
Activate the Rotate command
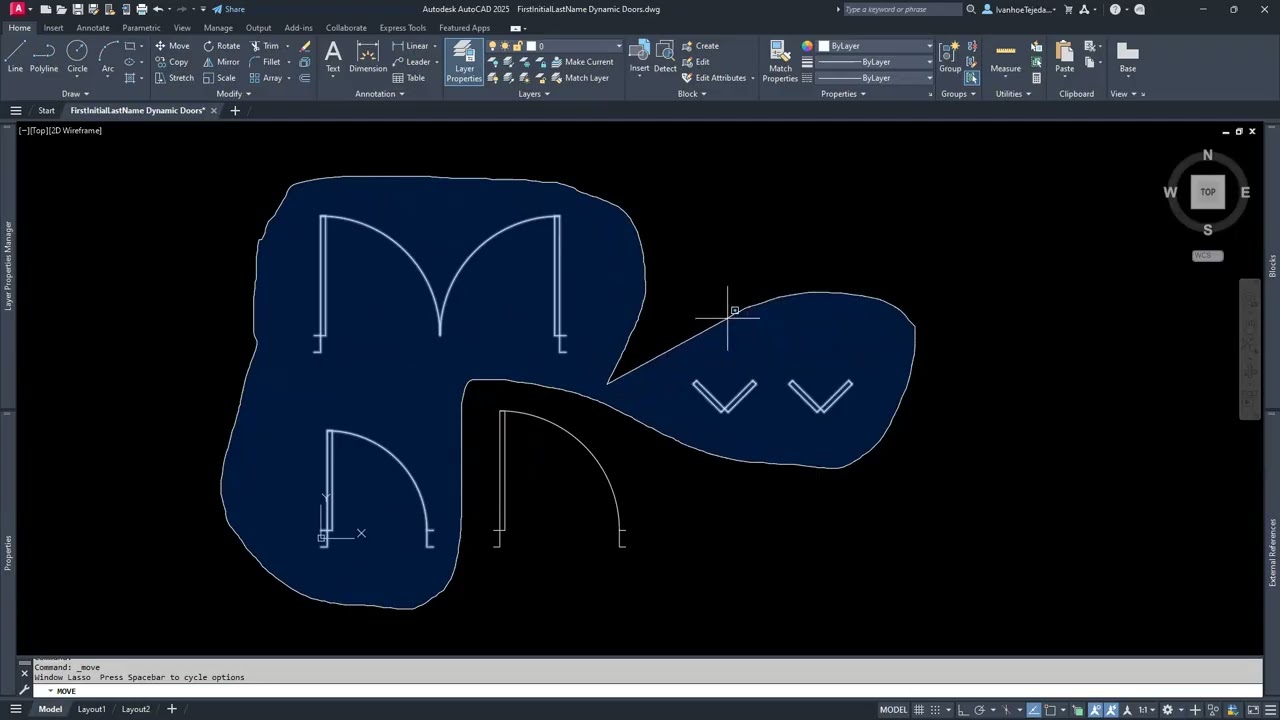click(x=221, y=46)
